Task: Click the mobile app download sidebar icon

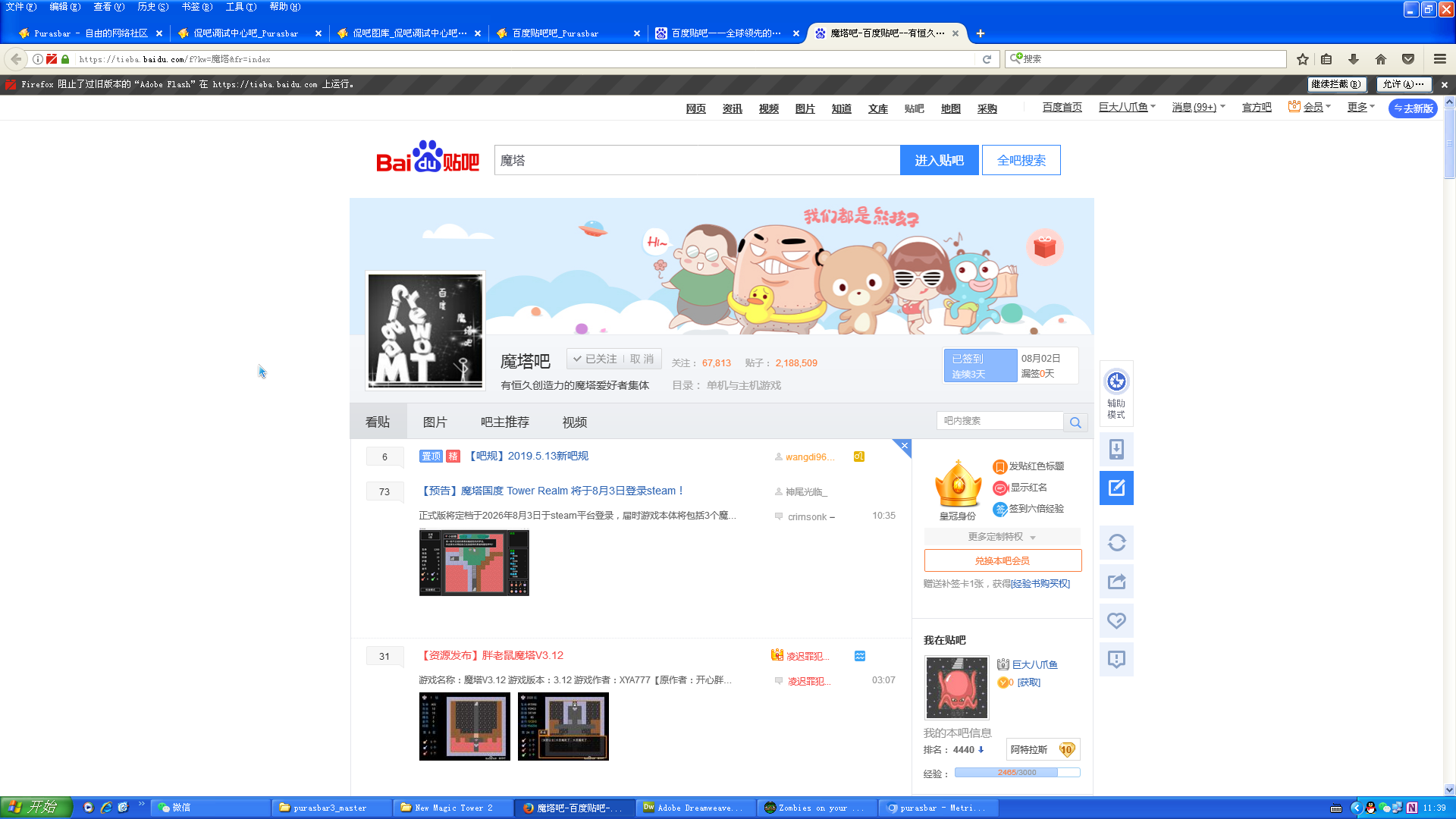Action: (x=1116, y=450)
